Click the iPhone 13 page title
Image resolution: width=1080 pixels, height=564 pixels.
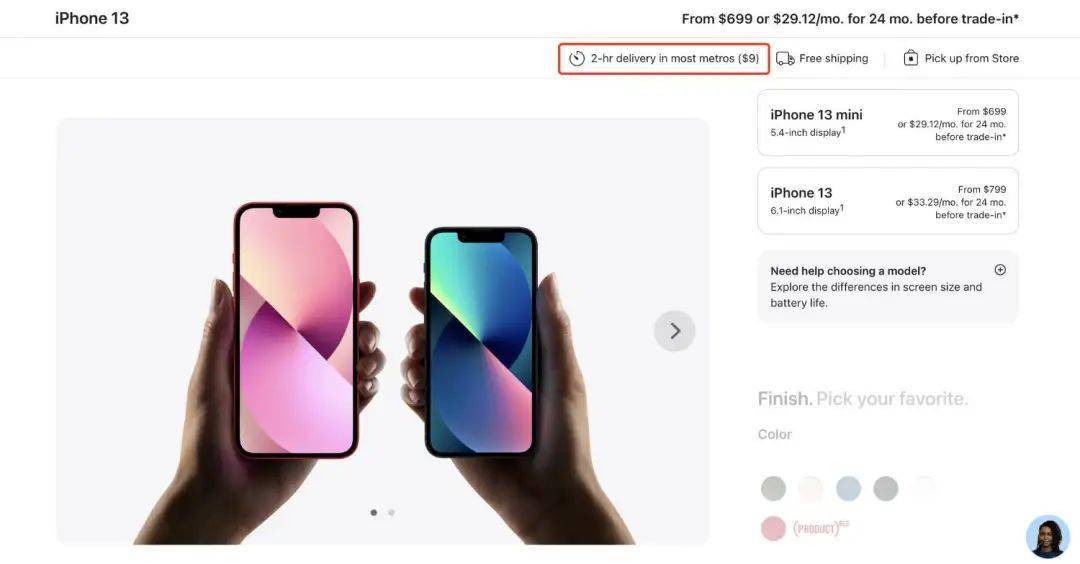tap(92, 18)
